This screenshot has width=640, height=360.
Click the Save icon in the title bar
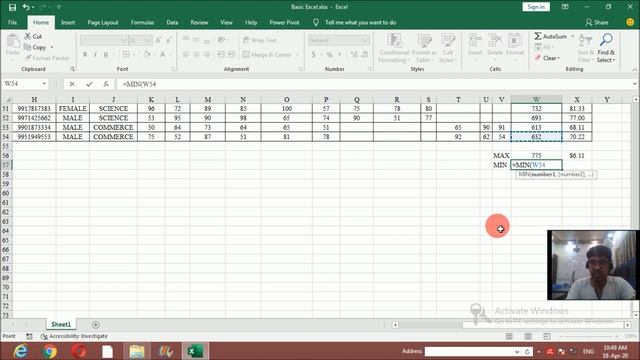tap(12, 7)
